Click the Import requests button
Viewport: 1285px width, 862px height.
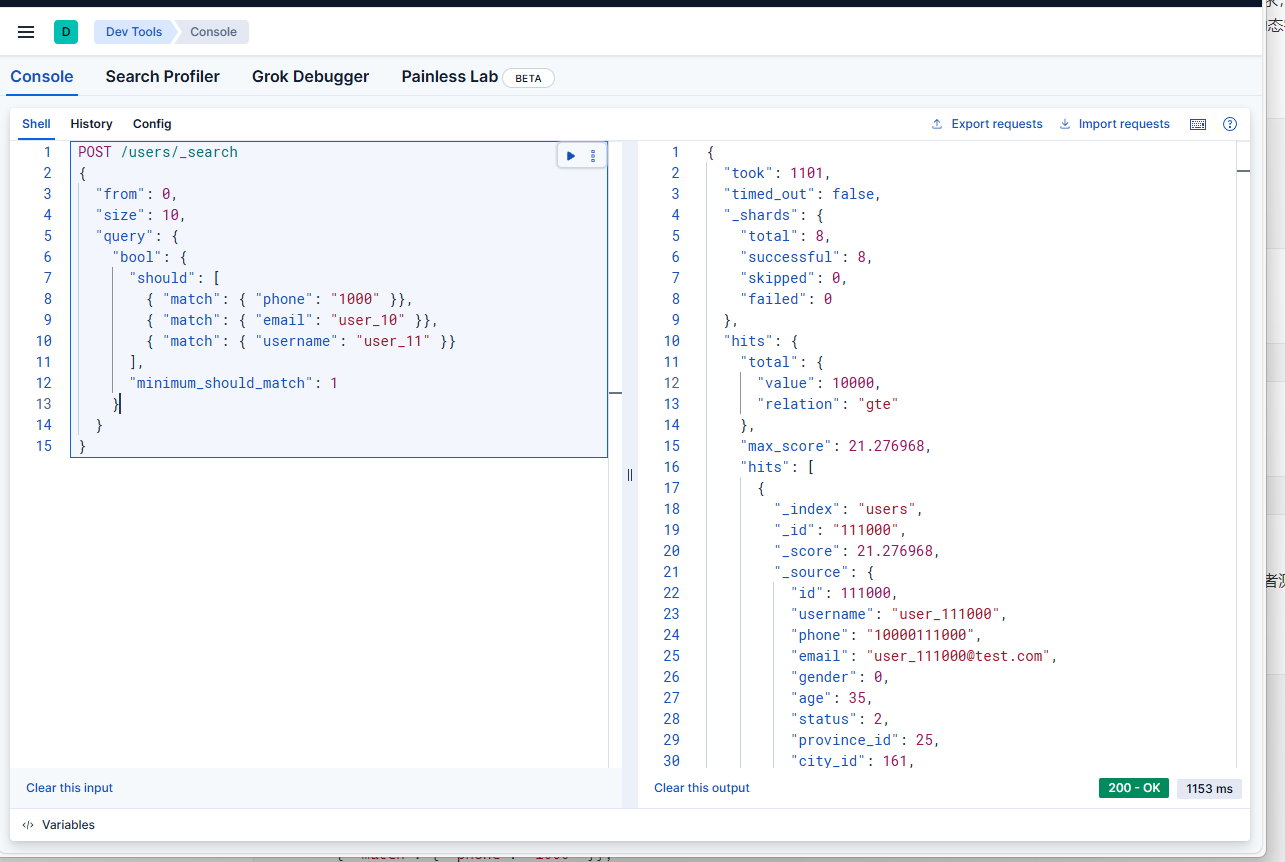coord(1114,124)
